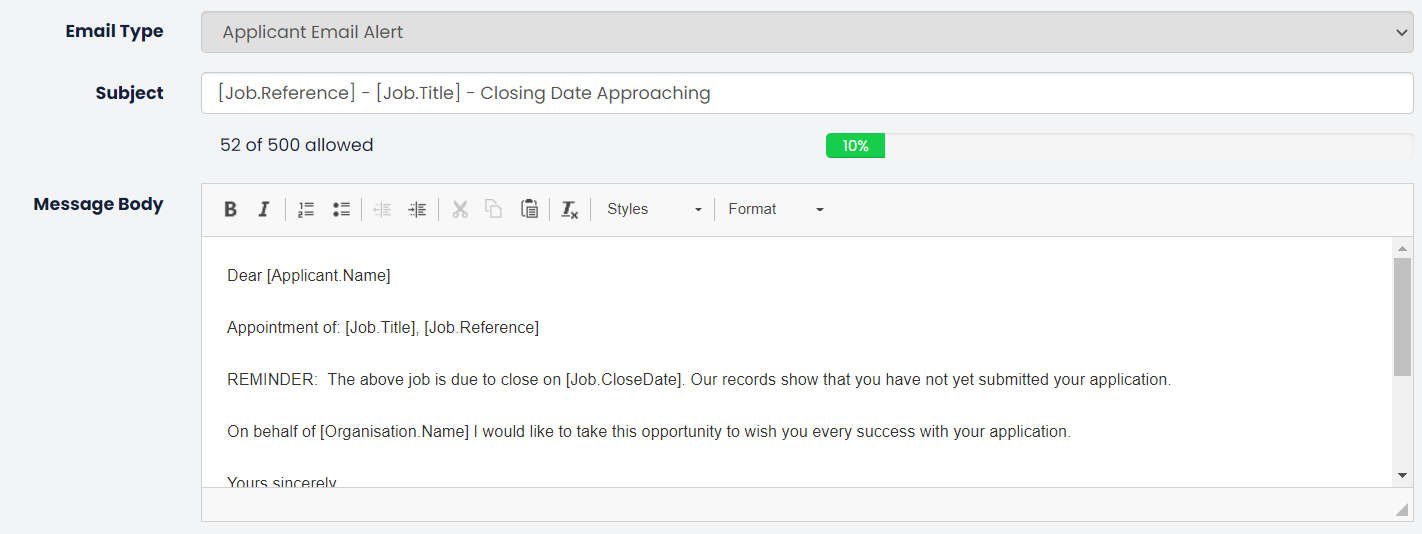Copy selected text icon
The width and height of the screenshot is (1422, 534).
click(x=494, y=209)
